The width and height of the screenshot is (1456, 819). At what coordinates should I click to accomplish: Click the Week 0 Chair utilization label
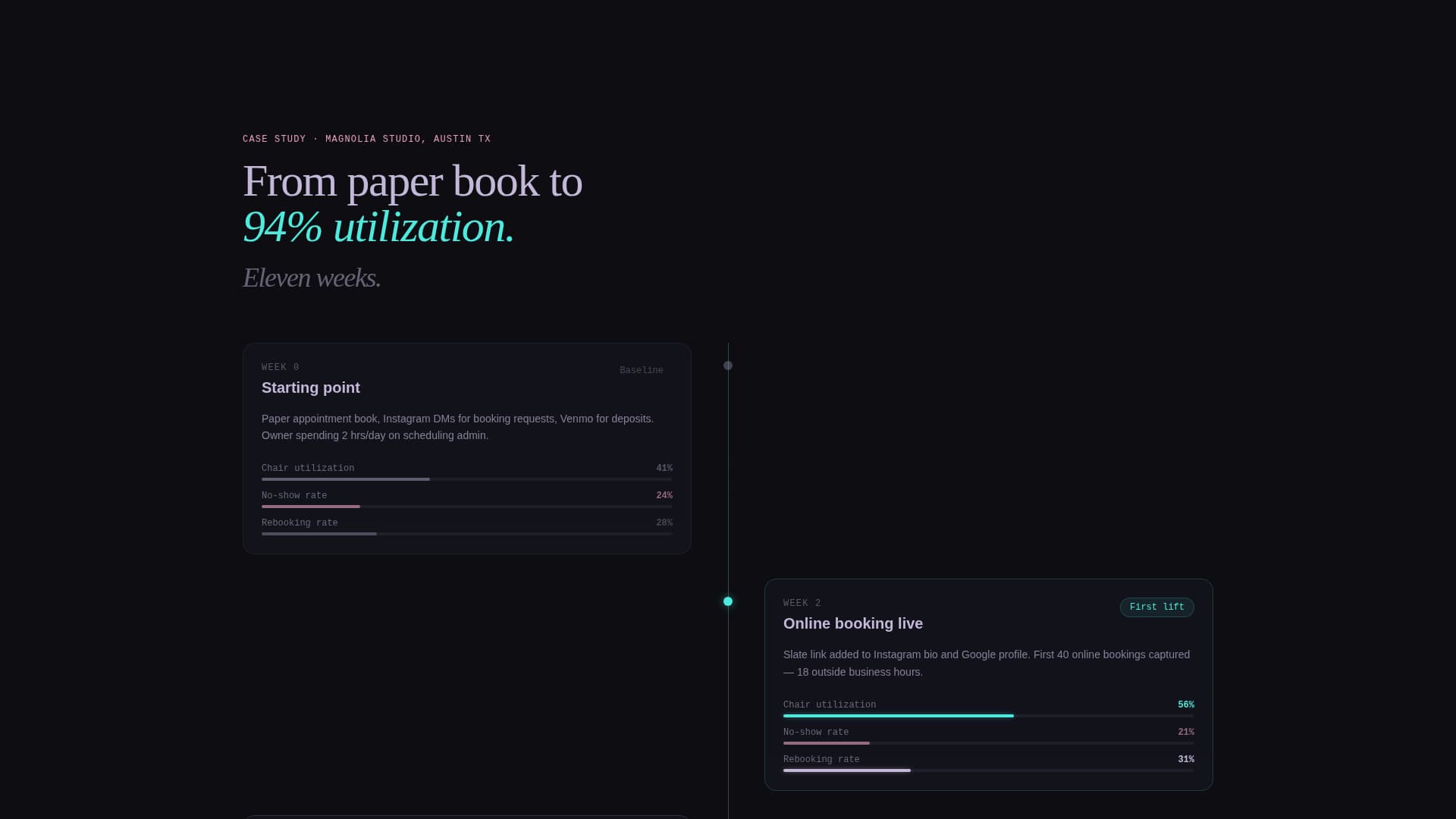308,469
